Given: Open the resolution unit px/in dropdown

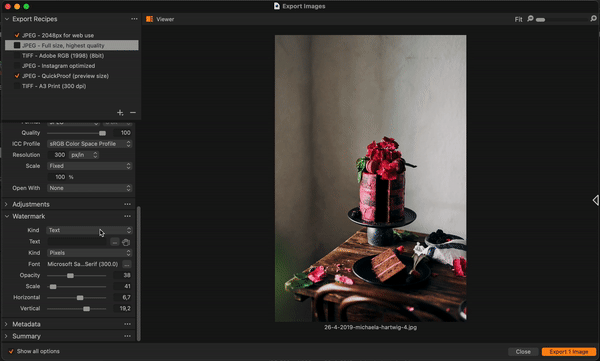Looking at the screenshot, I should click(84, 155).
